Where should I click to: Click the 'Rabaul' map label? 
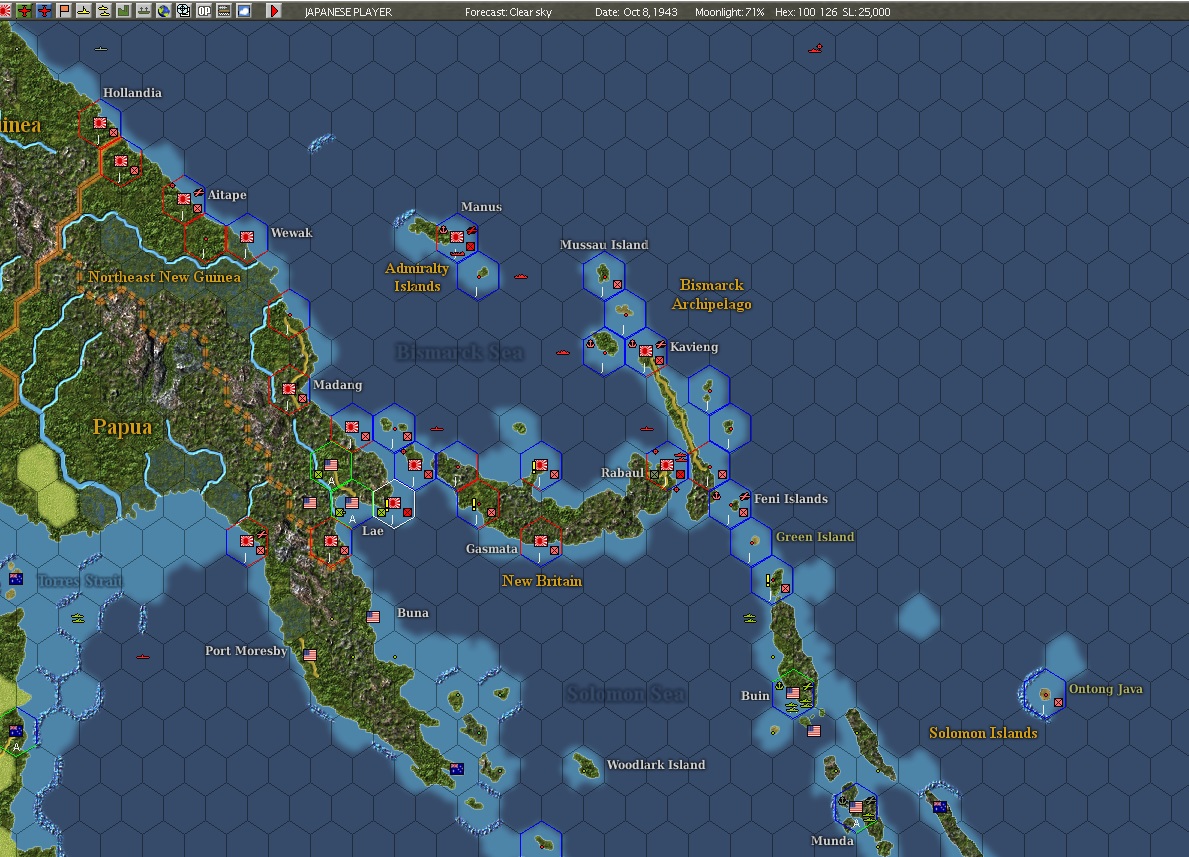[622, 472]
